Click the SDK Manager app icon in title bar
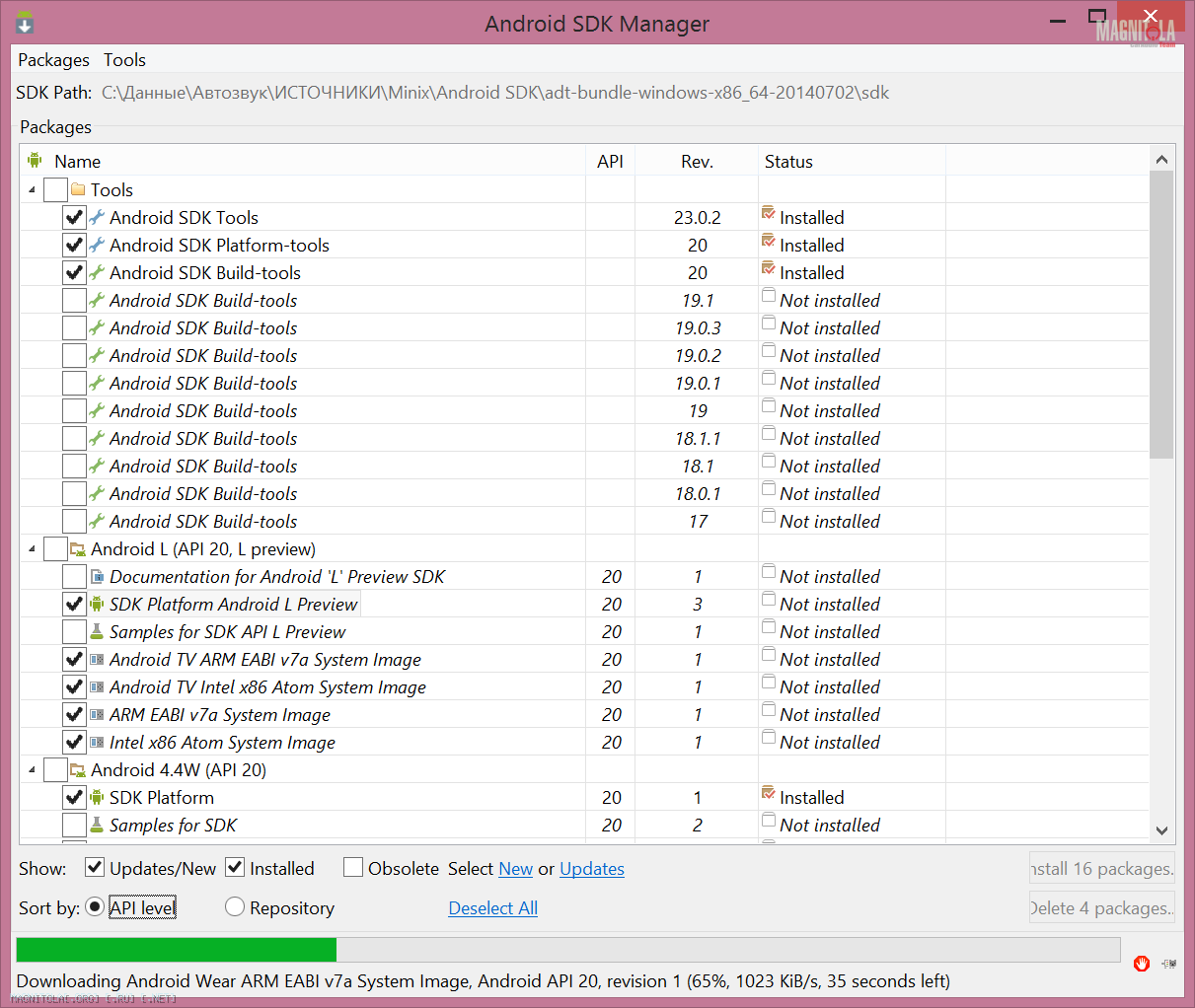Image resolution: width=1195 pixels, height=1008 pixels. point(24,22)
